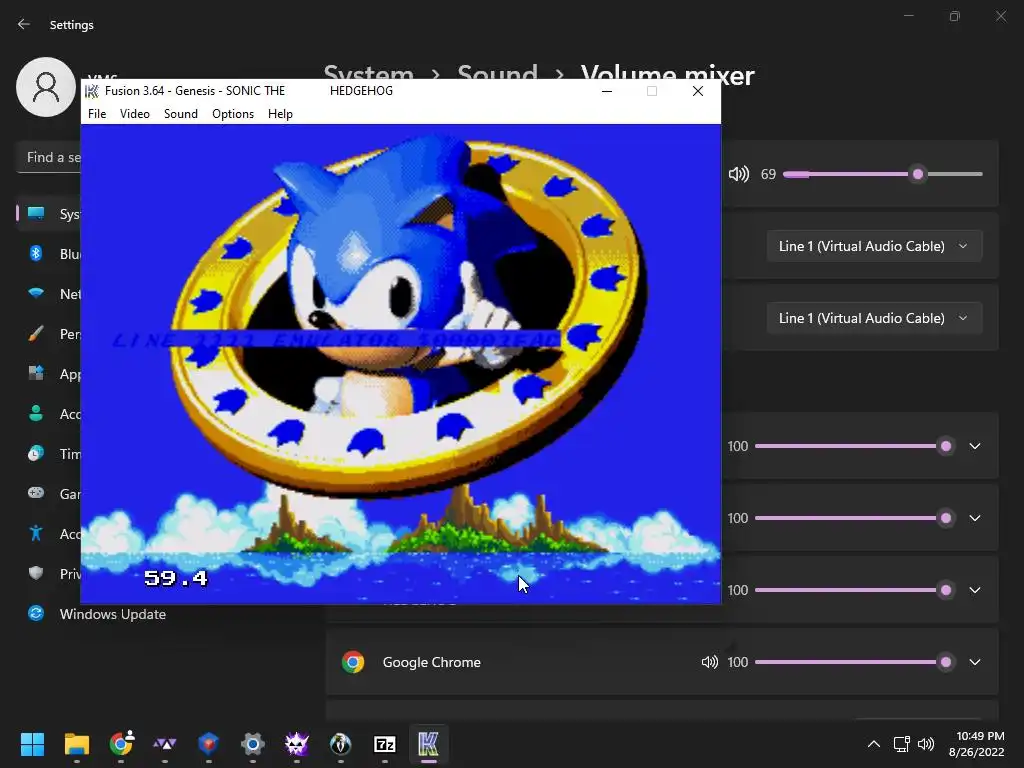Image resolution: width=1024 pixels, height=768 pixels.
Task: Close the Fusion 3.64 emulator window
Action: tap(697, 91)
